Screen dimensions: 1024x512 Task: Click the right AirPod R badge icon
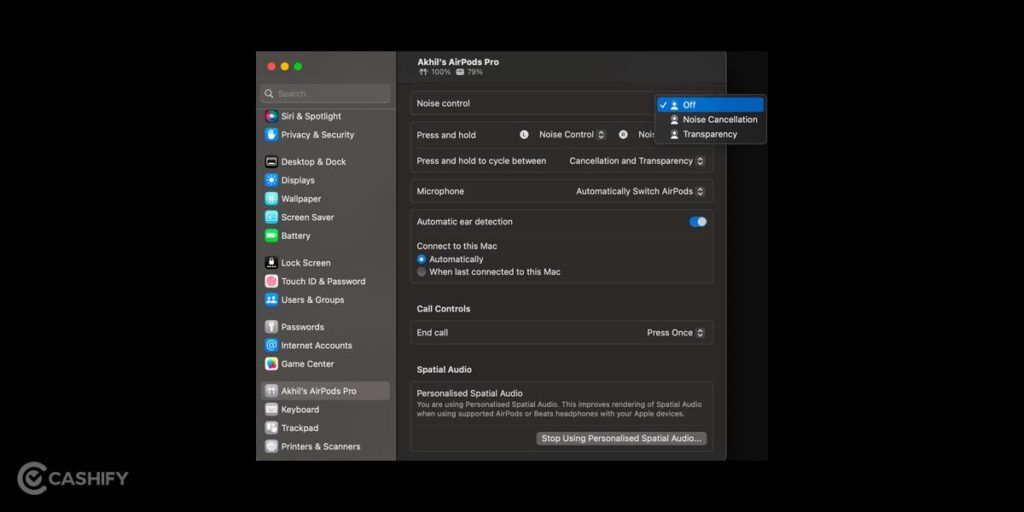(623, 135)
